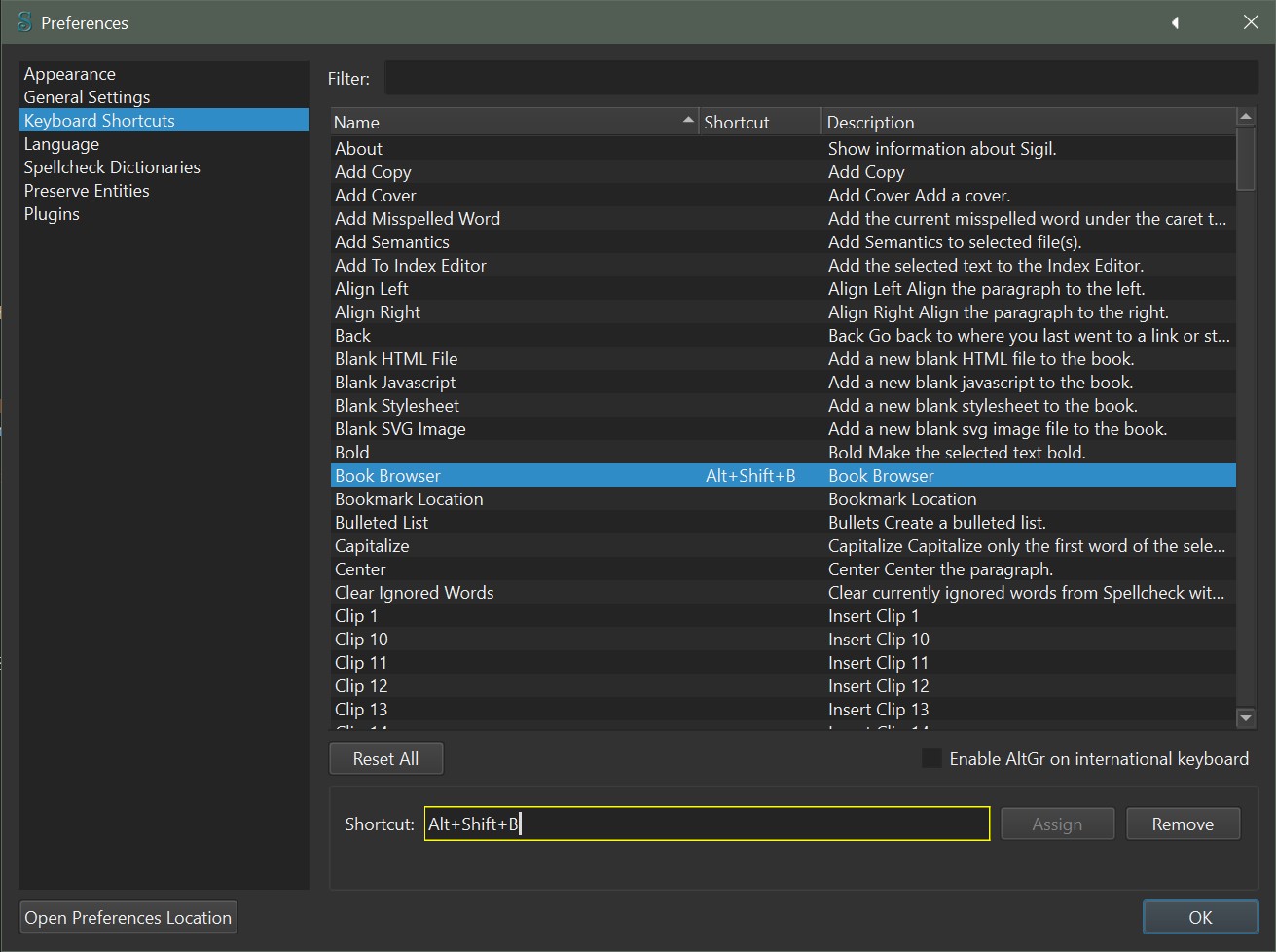Select the Align Left row

[783, 289]
